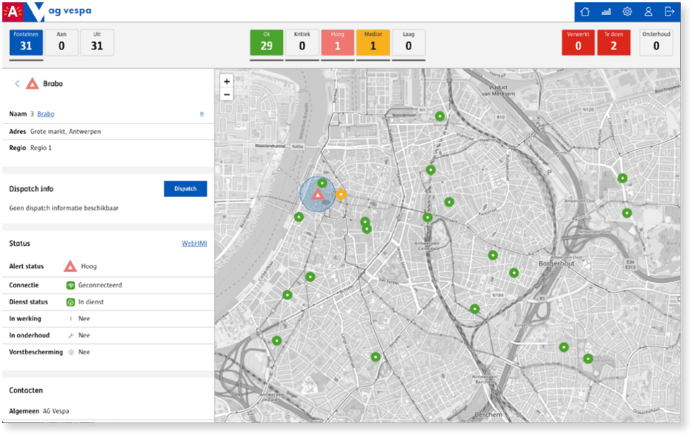
Task: Click the red triangle beside Brabo header
Action: tap(32, 83)
